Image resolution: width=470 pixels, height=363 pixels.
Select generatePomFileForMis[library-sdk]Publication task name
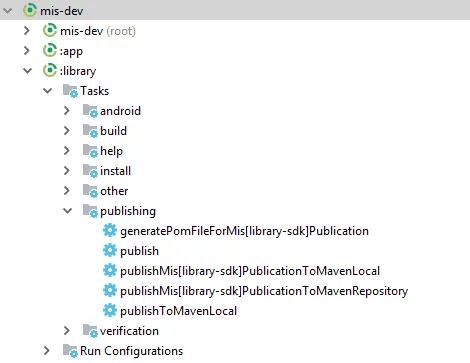pyautogui.click(x=244, y=231)
